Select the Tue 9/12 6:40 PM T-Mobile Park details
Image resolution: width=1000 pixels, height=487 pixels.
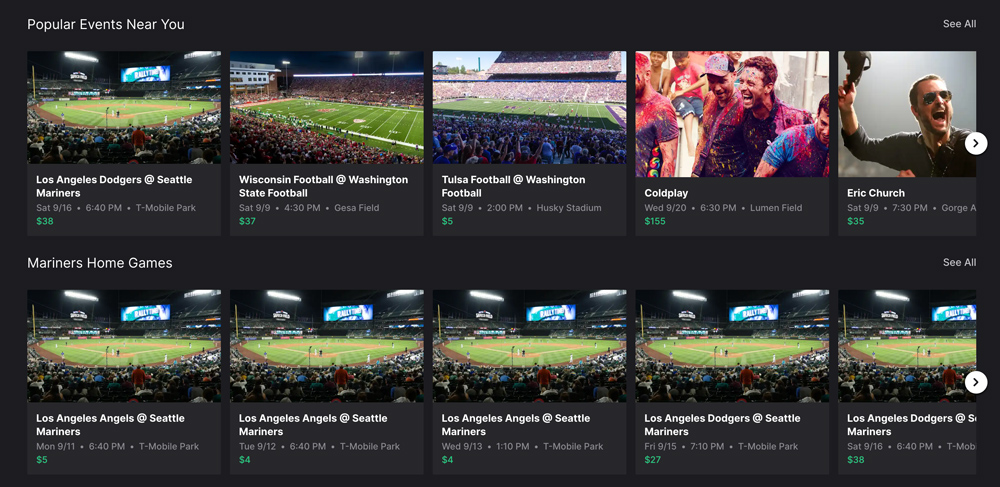(x=320, y=446)
